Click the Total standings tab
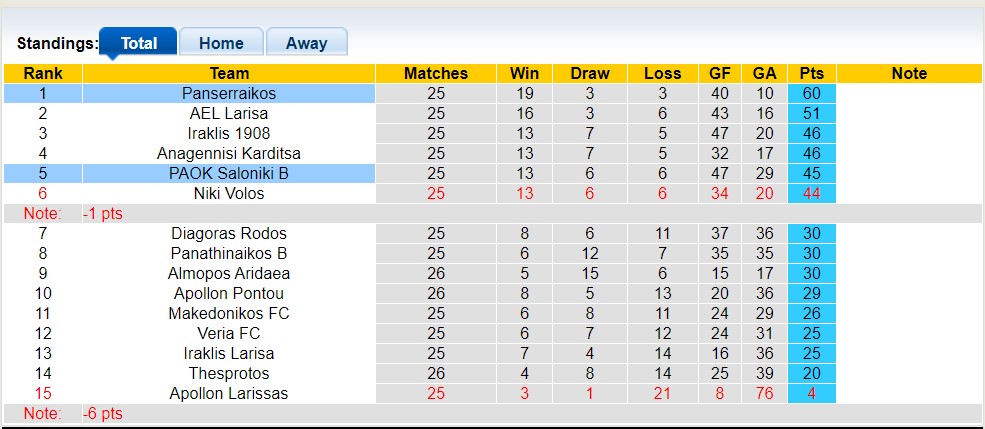This screenshot has height=429, width=985. [138, 43]
